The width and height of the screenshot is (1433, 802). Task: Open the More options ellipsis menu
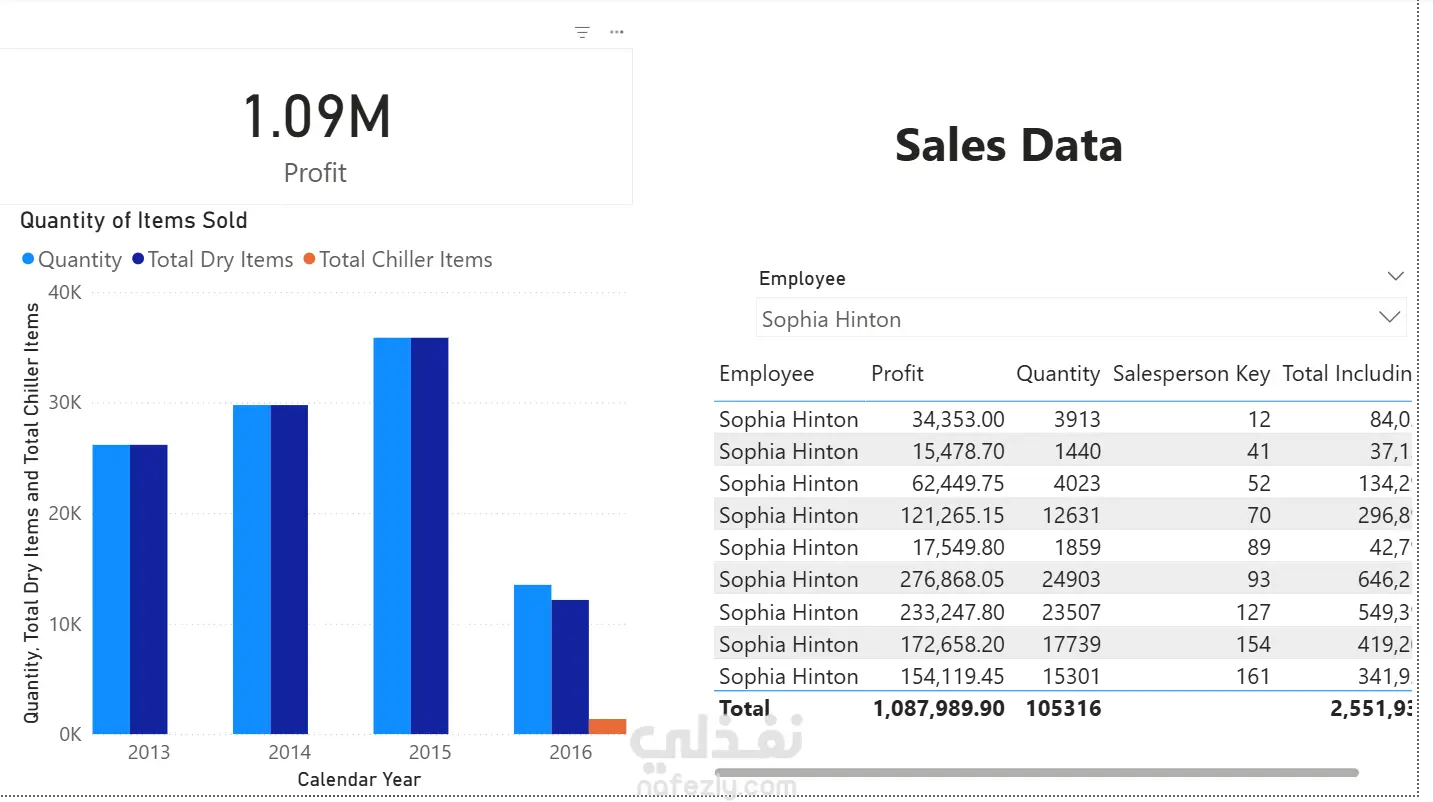[x=617, y=32]
